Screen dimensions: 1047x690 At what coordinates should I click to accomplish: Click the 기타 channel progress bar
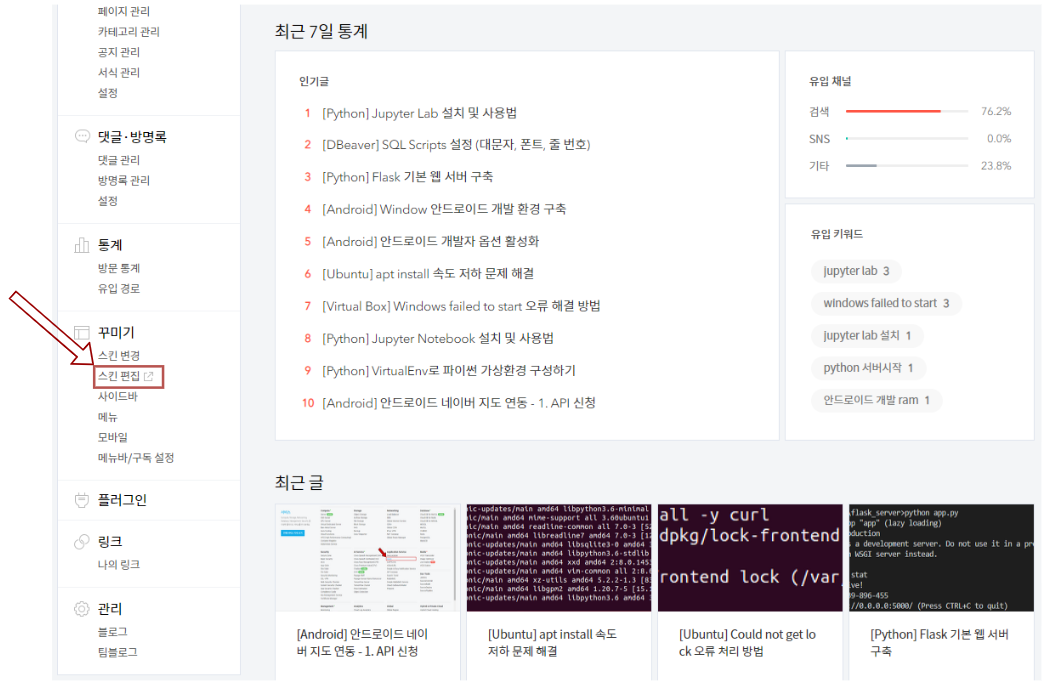point(907,165)
